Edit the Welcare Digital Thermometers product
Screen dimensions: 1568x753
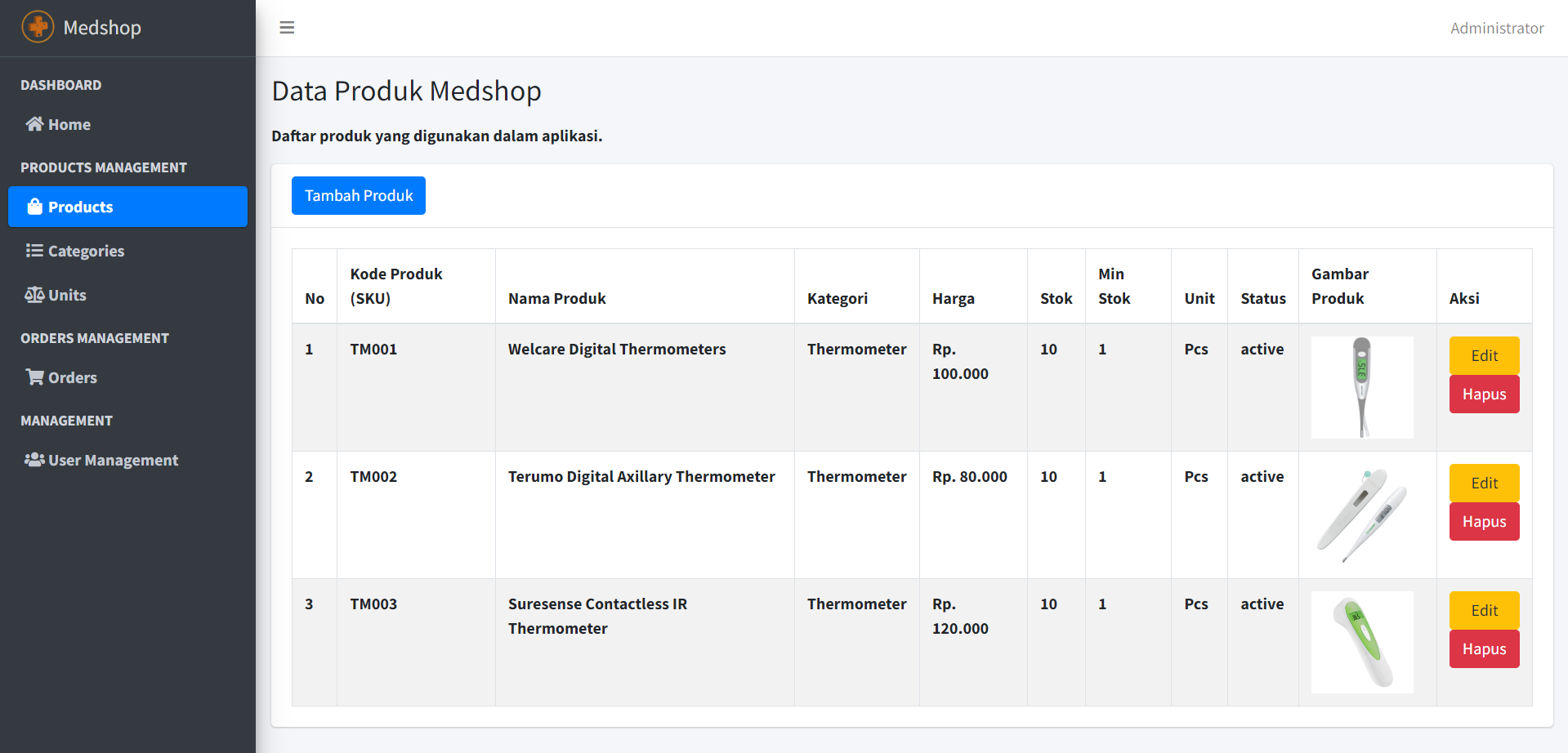[1484, 355]
